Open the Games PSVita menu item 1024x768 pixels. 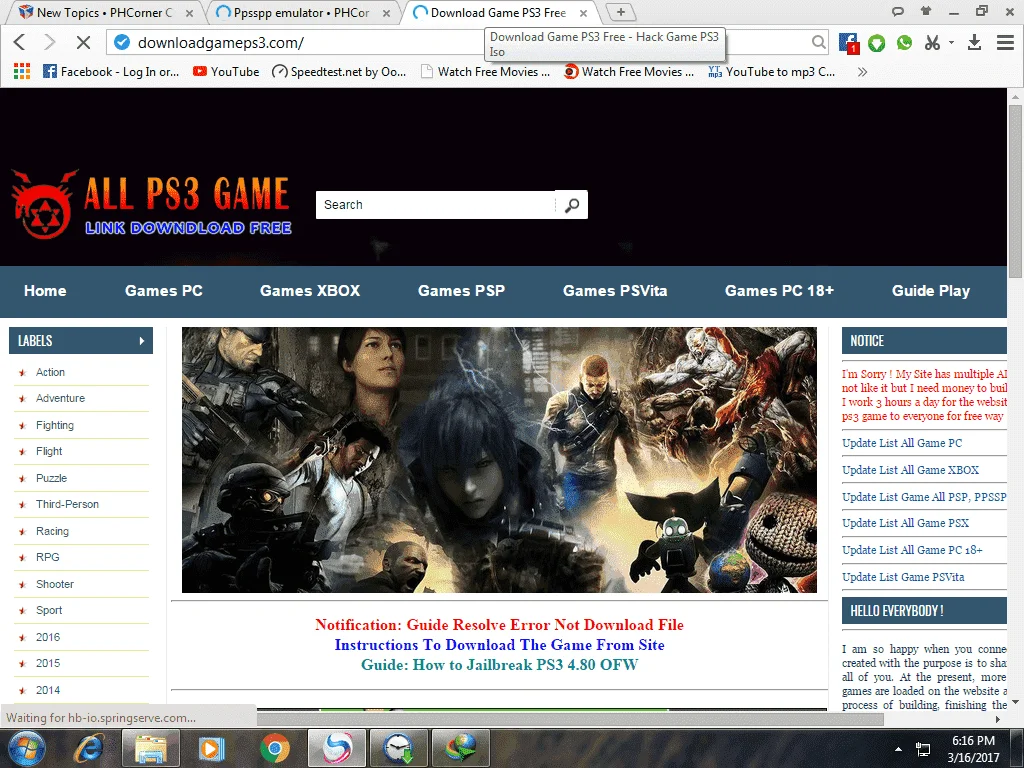coord(615,291)
